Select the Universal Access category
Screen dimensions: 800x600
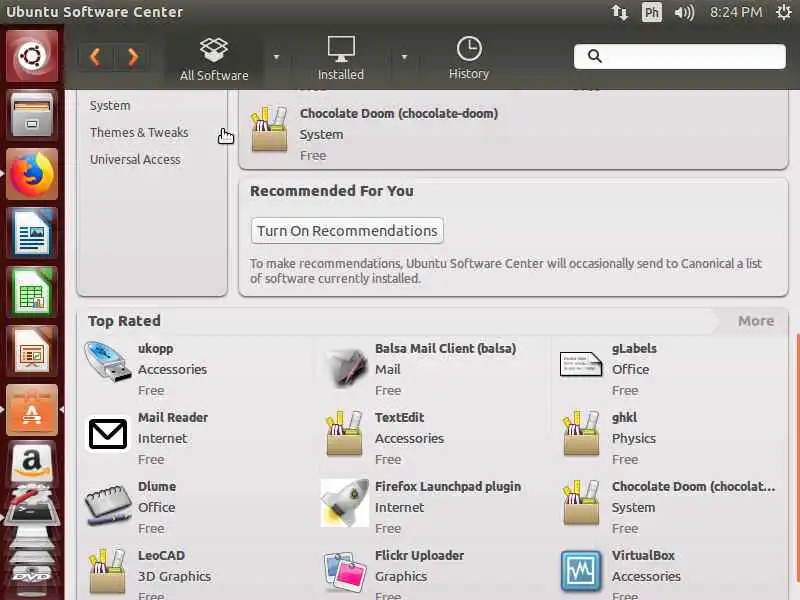135,160
